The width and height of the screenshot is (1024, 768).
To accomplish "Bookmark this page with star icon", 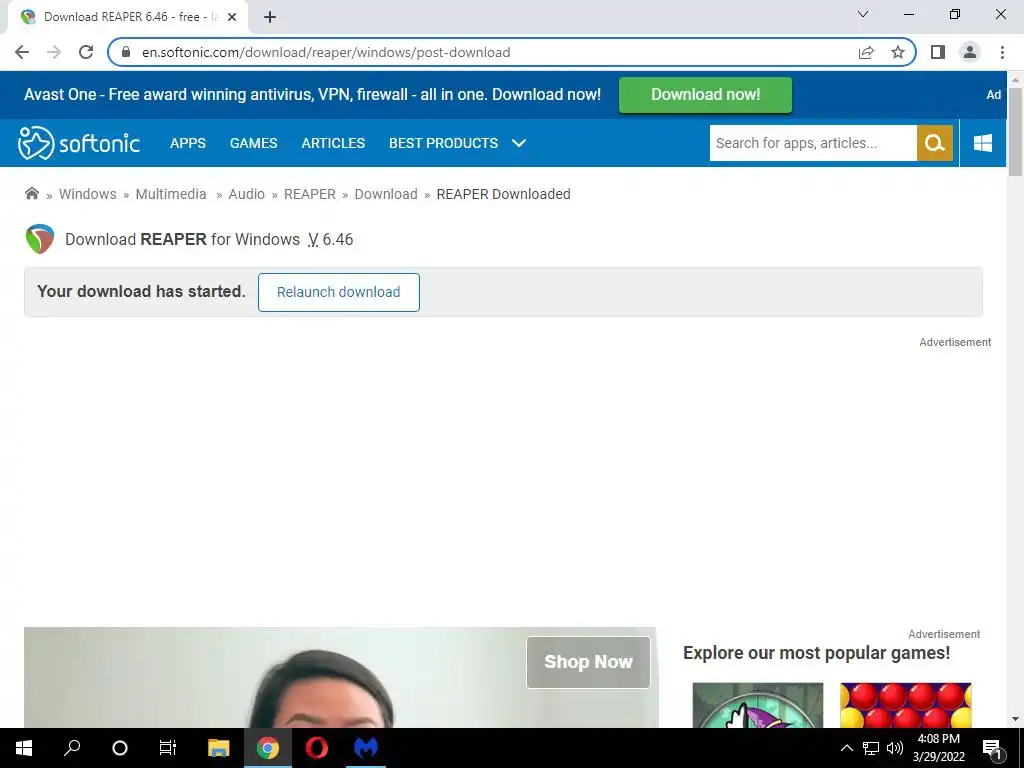I will [898, 52].
